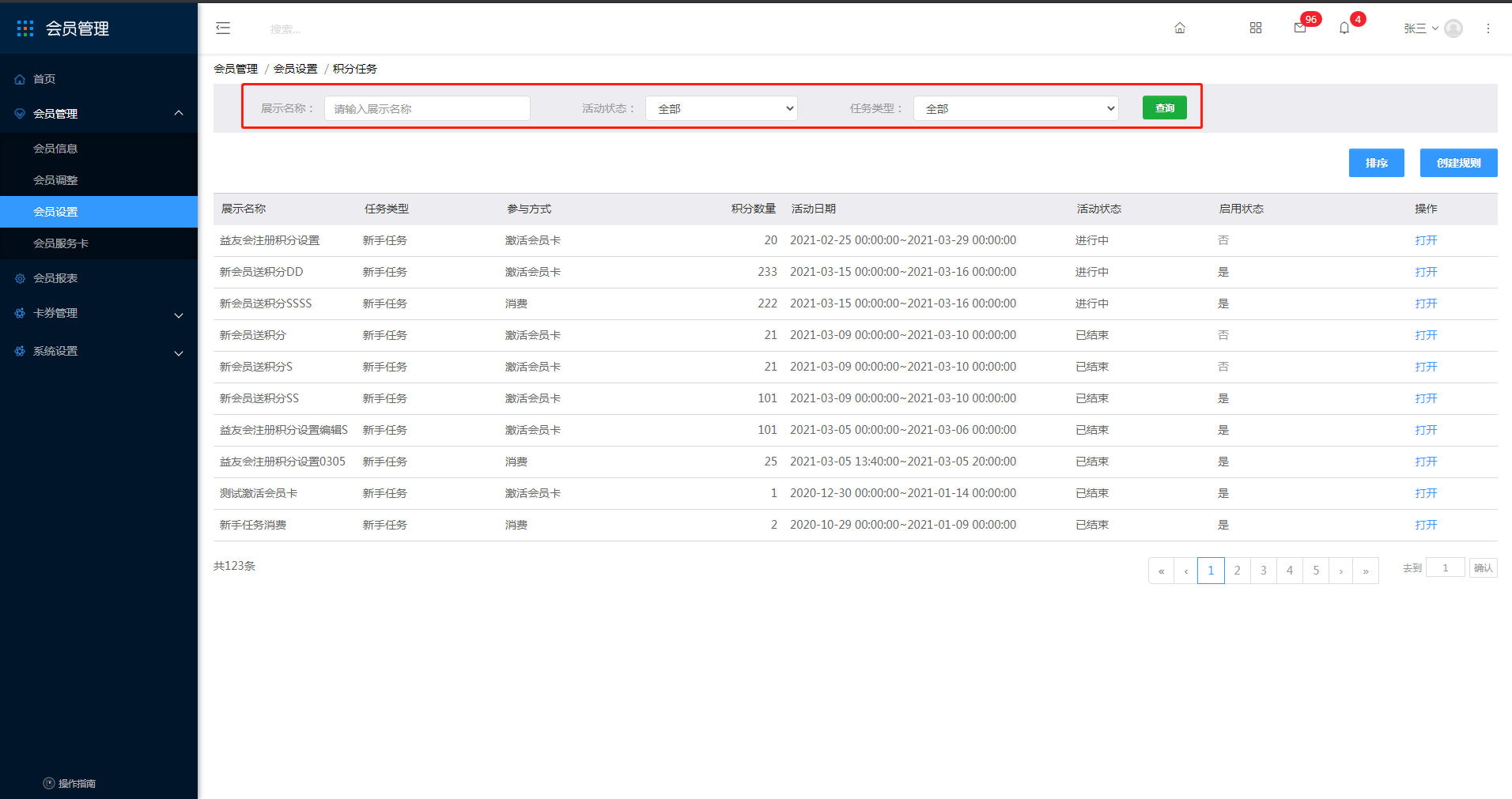The width and height of the screenshot is (1512, 799).
Task: Click 益友会注册积分设置编辑S name cell
Action: [284, 430]
